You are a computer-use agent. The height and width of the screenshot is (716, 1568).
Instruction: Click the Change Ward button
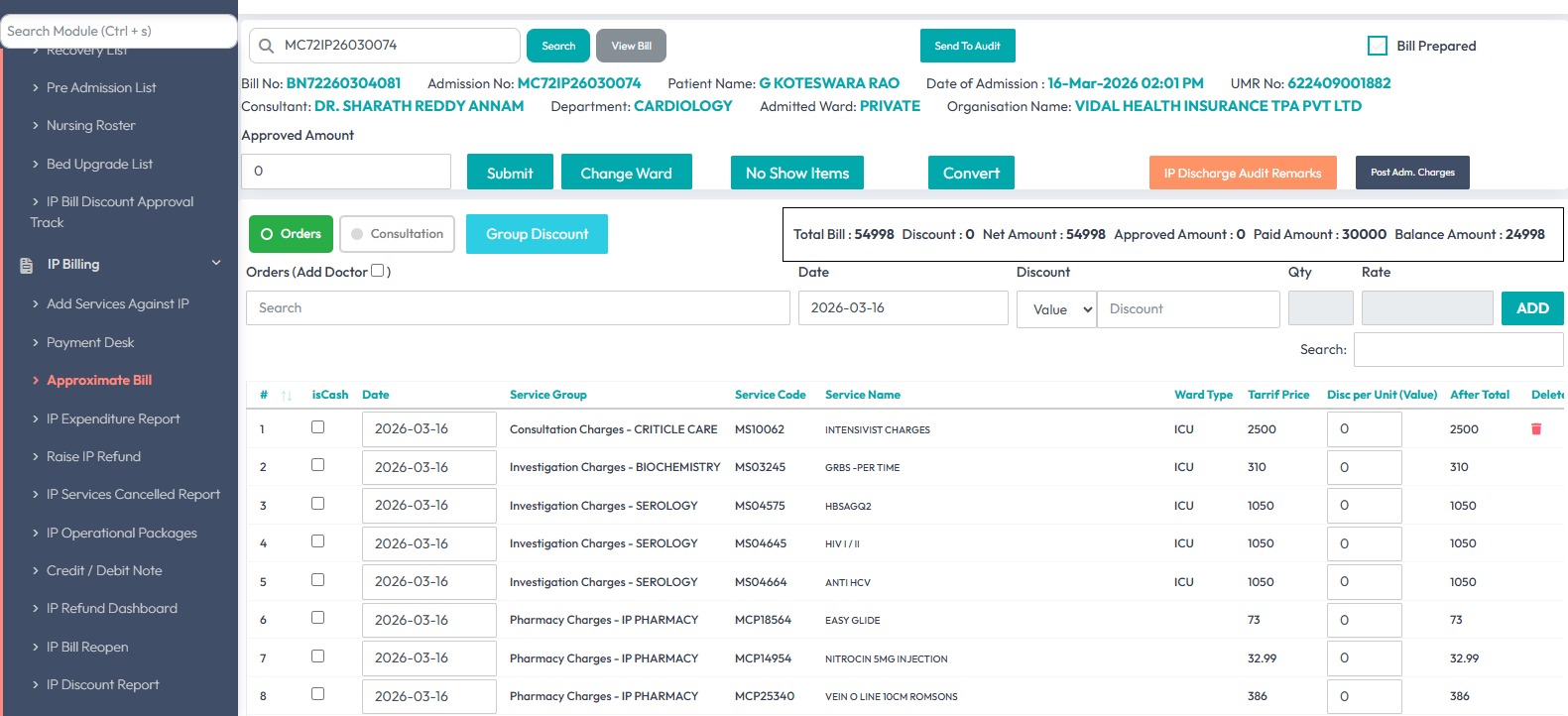pos(626,173)
